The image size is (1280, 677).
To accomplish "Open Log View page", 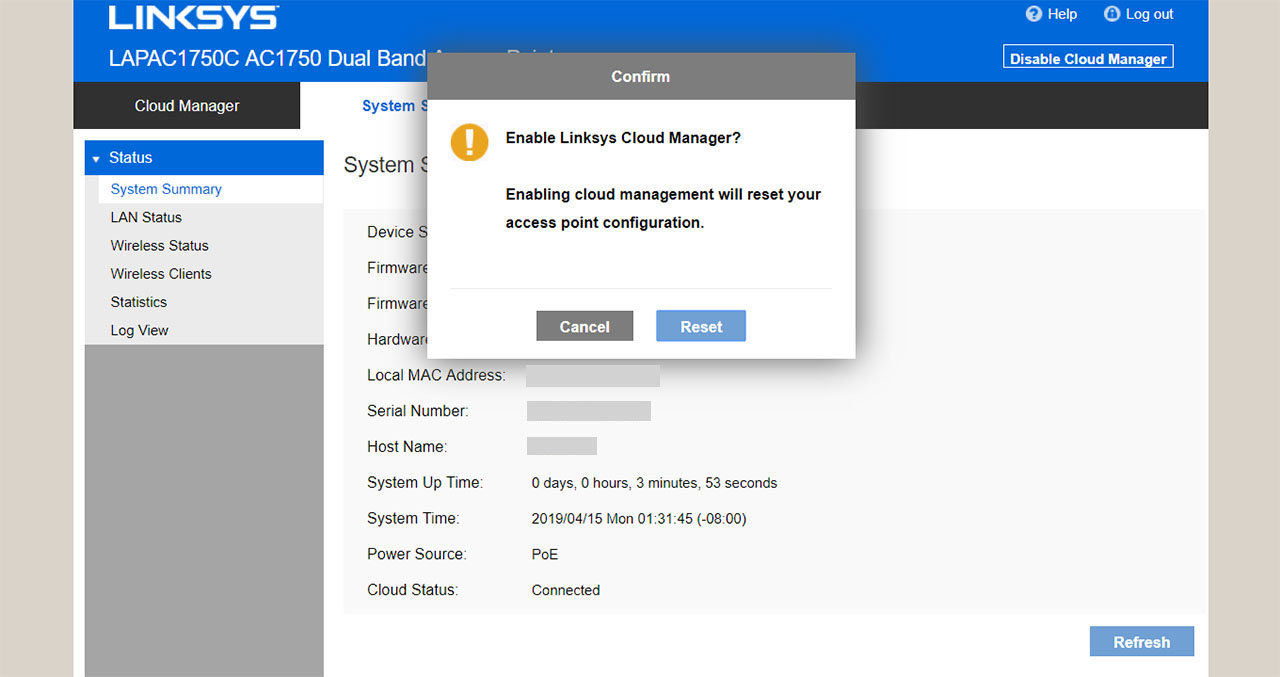I will tap(140, 330).
